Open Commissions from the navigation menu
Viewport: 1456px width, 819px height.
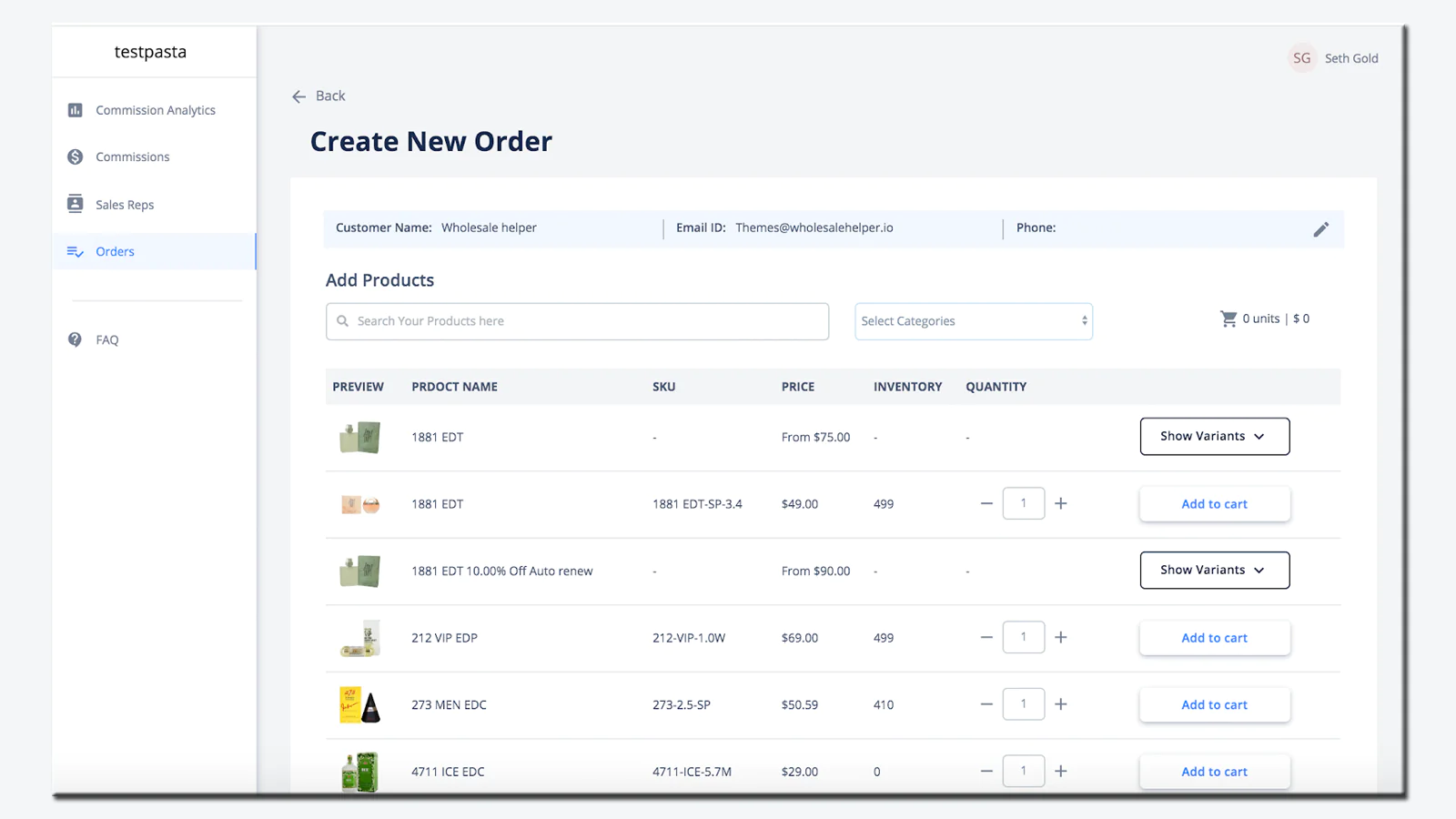[132, 157]
